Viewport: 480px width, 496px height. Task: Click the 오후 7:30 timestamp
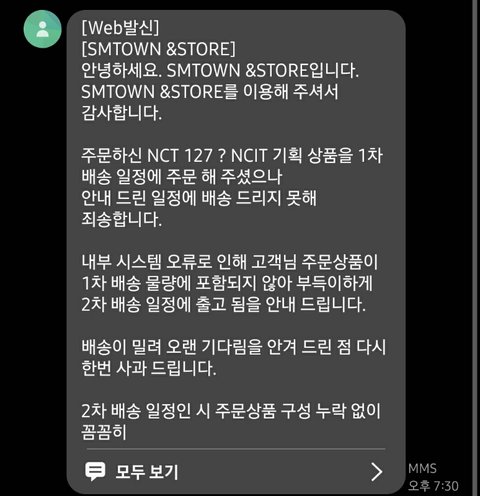(x=433, y=486)
